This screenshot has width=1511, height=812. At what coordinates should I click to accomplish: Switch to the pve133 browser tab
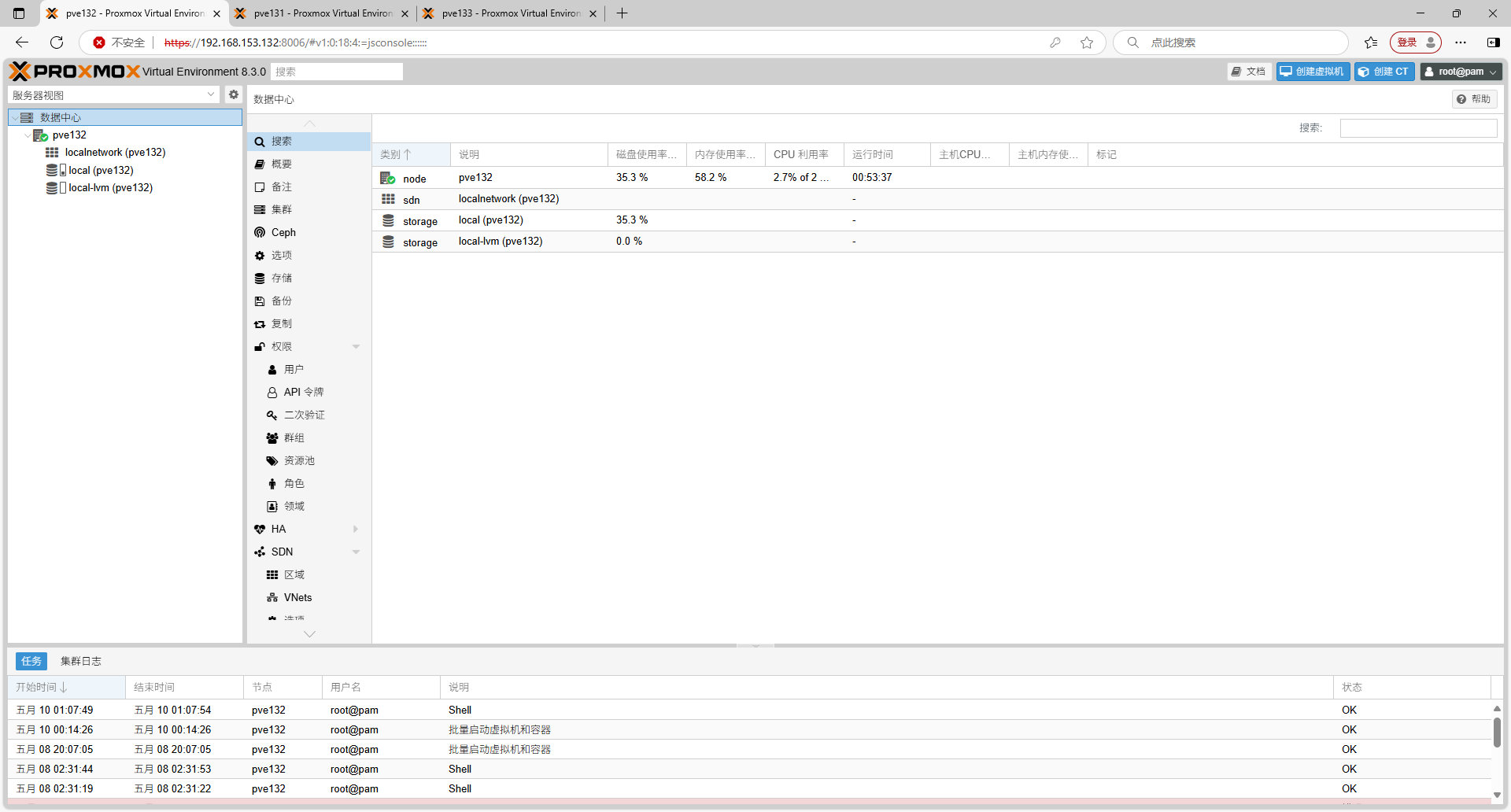tap(511, 13)
